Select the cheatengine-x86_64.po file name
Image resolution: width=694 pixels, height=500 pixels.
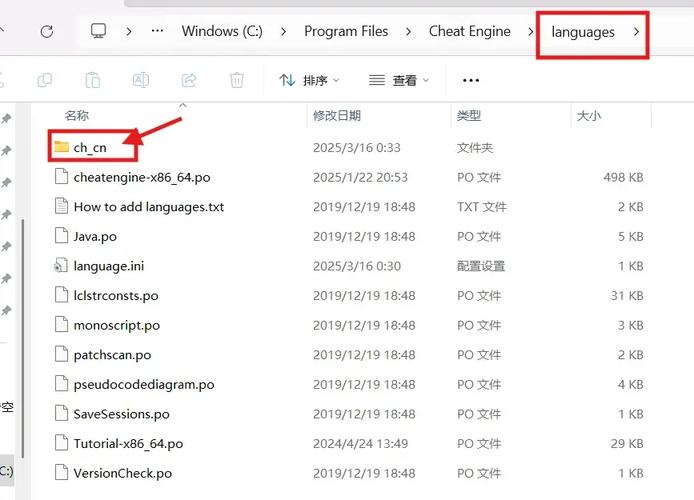click(x=142, y=177)
